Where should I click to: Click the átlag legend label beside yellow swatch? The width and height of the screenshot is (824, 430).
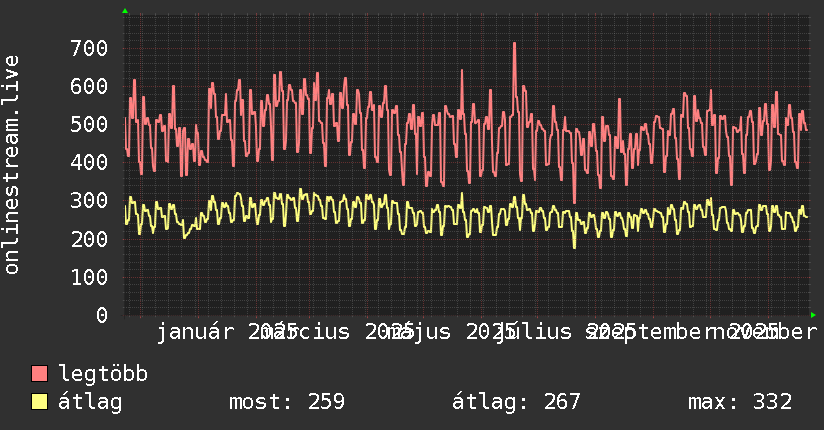click(90, 402)
